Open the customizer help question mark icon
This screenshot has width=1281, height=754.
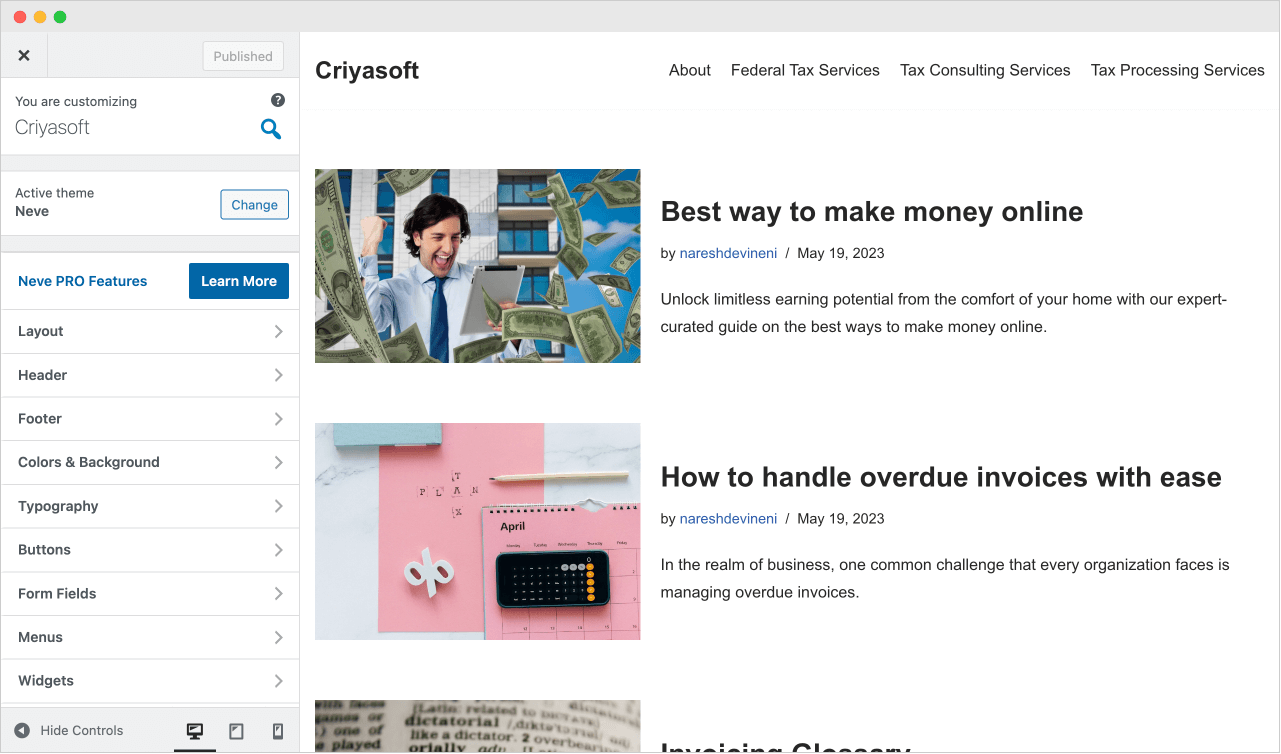[x=278, y=100]
